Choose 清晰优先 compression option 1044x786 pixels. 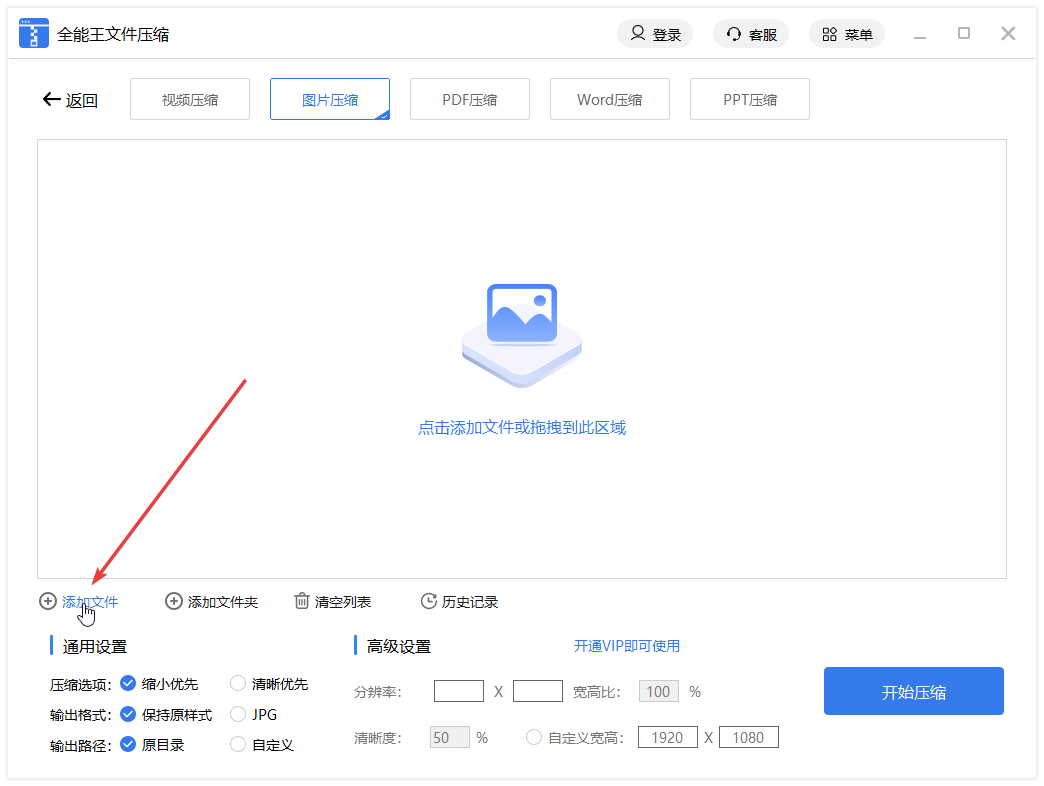pos(238,684)
